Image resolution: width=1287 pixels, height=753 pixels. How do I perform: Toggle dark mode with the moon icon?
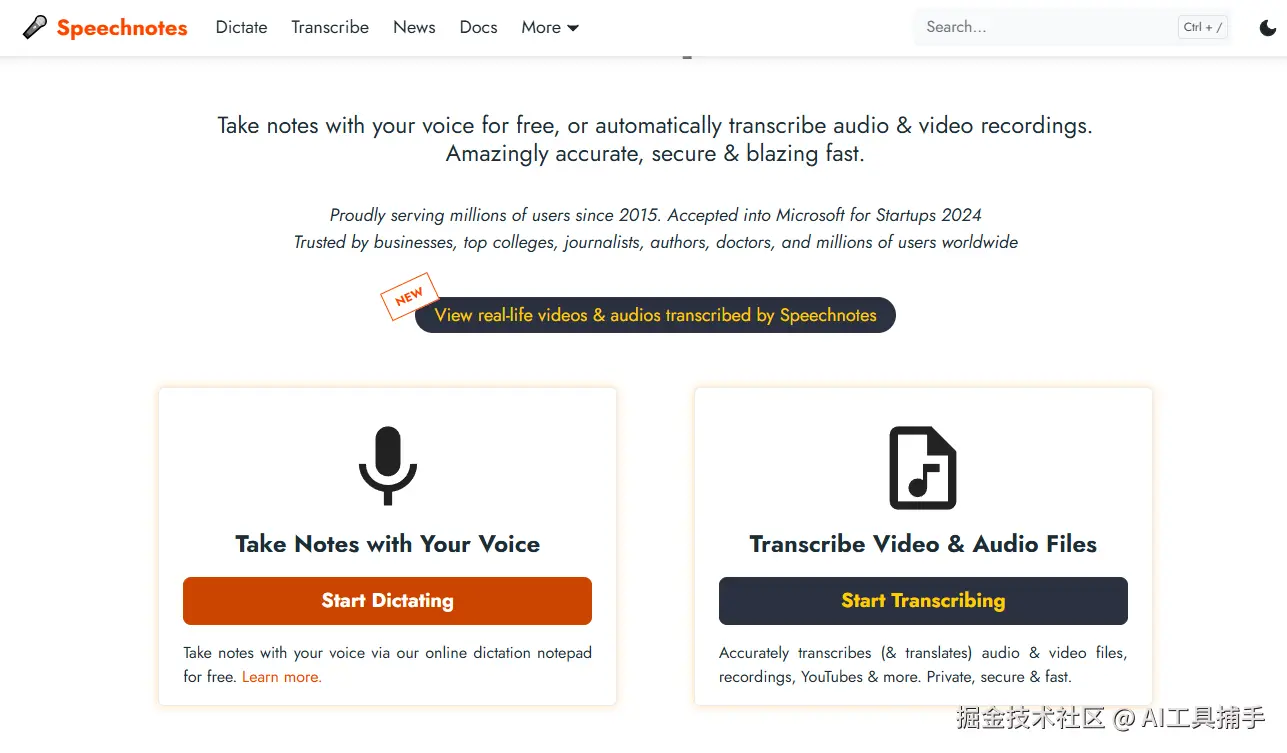[x=1267, y=28]
